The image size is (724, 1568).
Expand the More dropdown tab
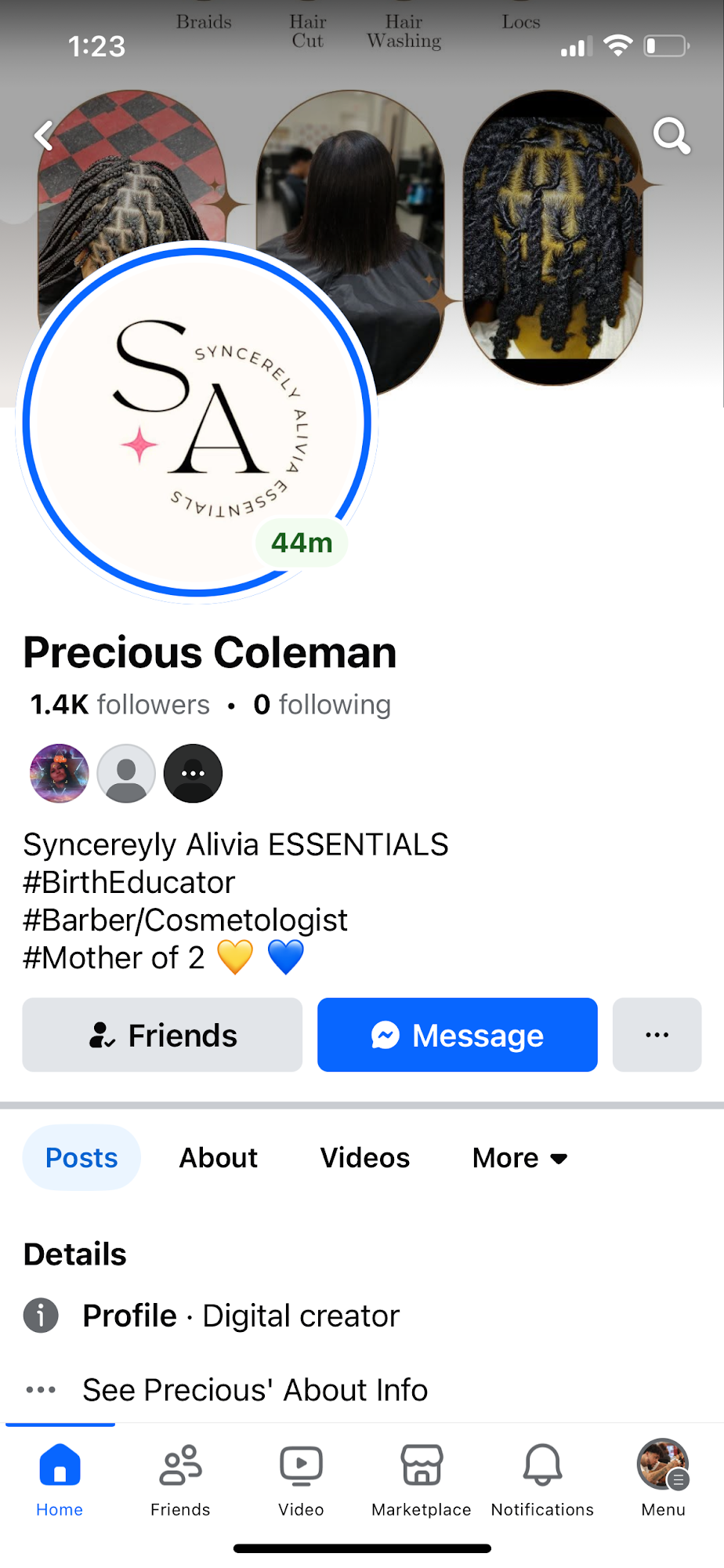(x=519, y=1158)
